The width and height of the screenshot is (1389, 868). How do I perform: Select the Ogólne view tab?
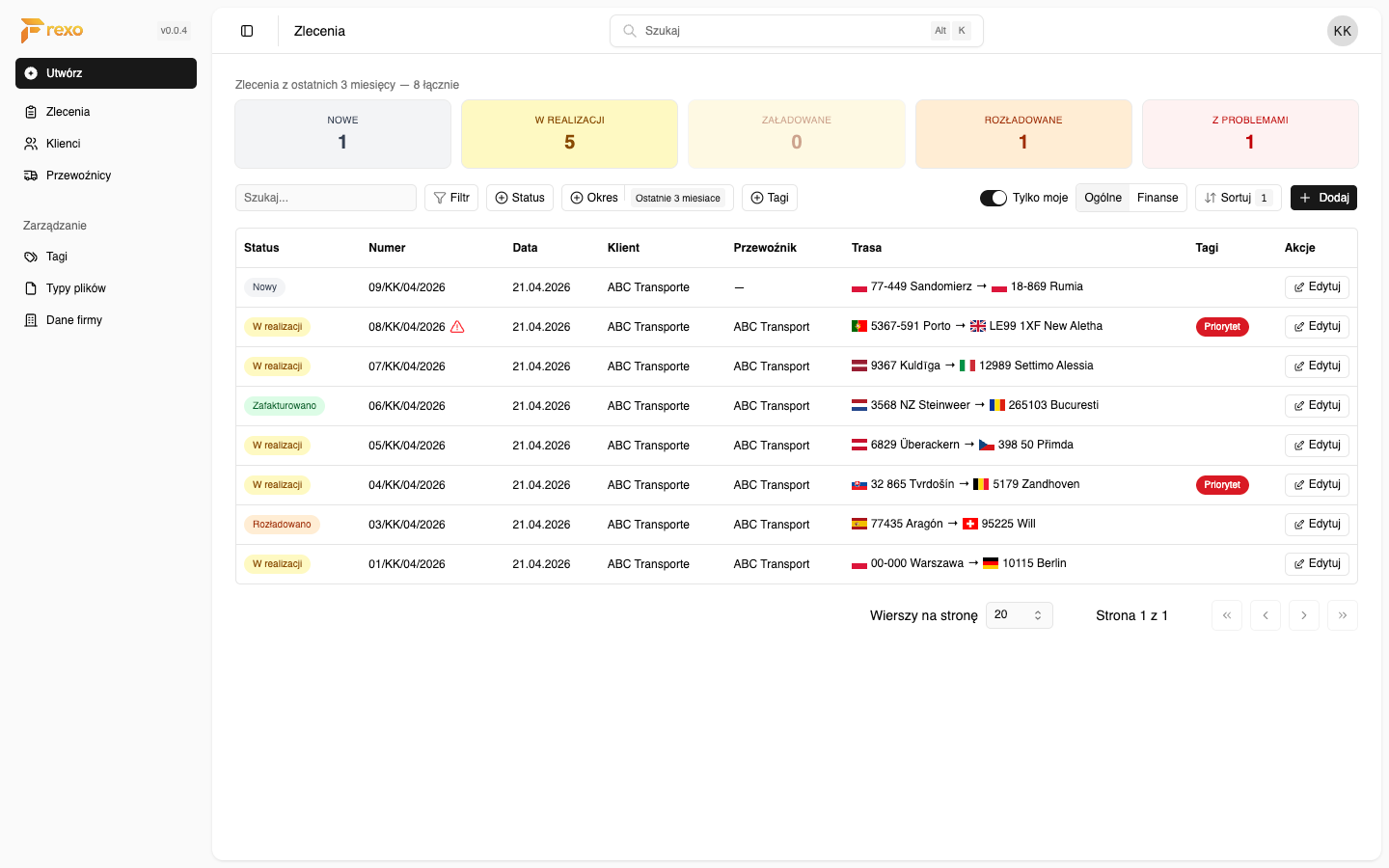tap(1103, 198)
